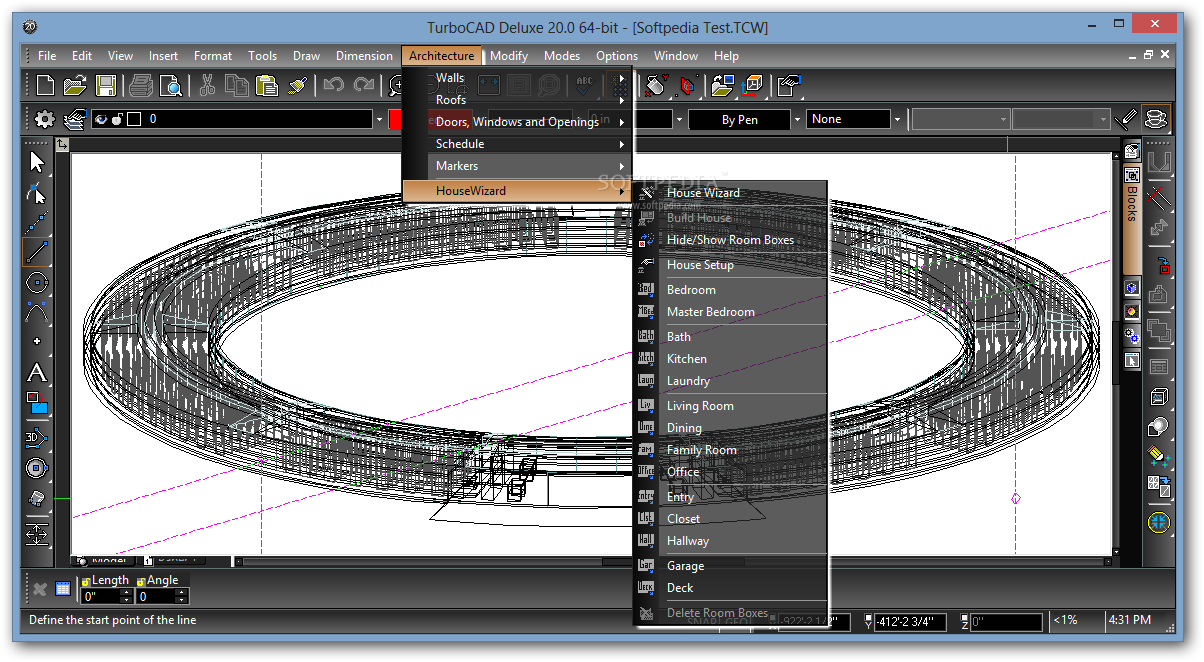Click the Length value input field
Screen dimensions: 1204x662
tap(100, 596)
